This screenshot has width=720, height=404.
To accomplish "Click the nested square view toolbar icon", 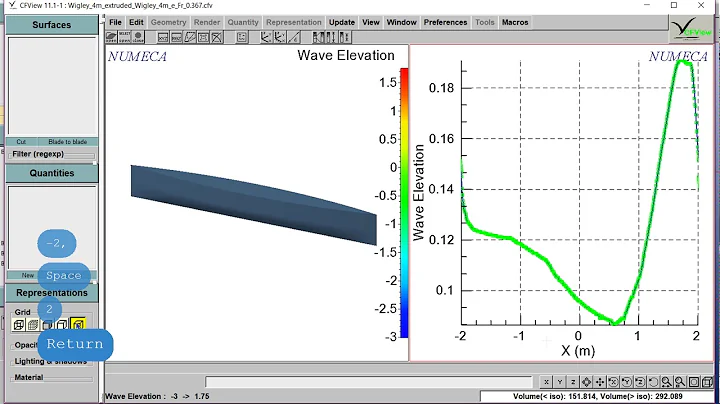I will click(x=203, y=37).
